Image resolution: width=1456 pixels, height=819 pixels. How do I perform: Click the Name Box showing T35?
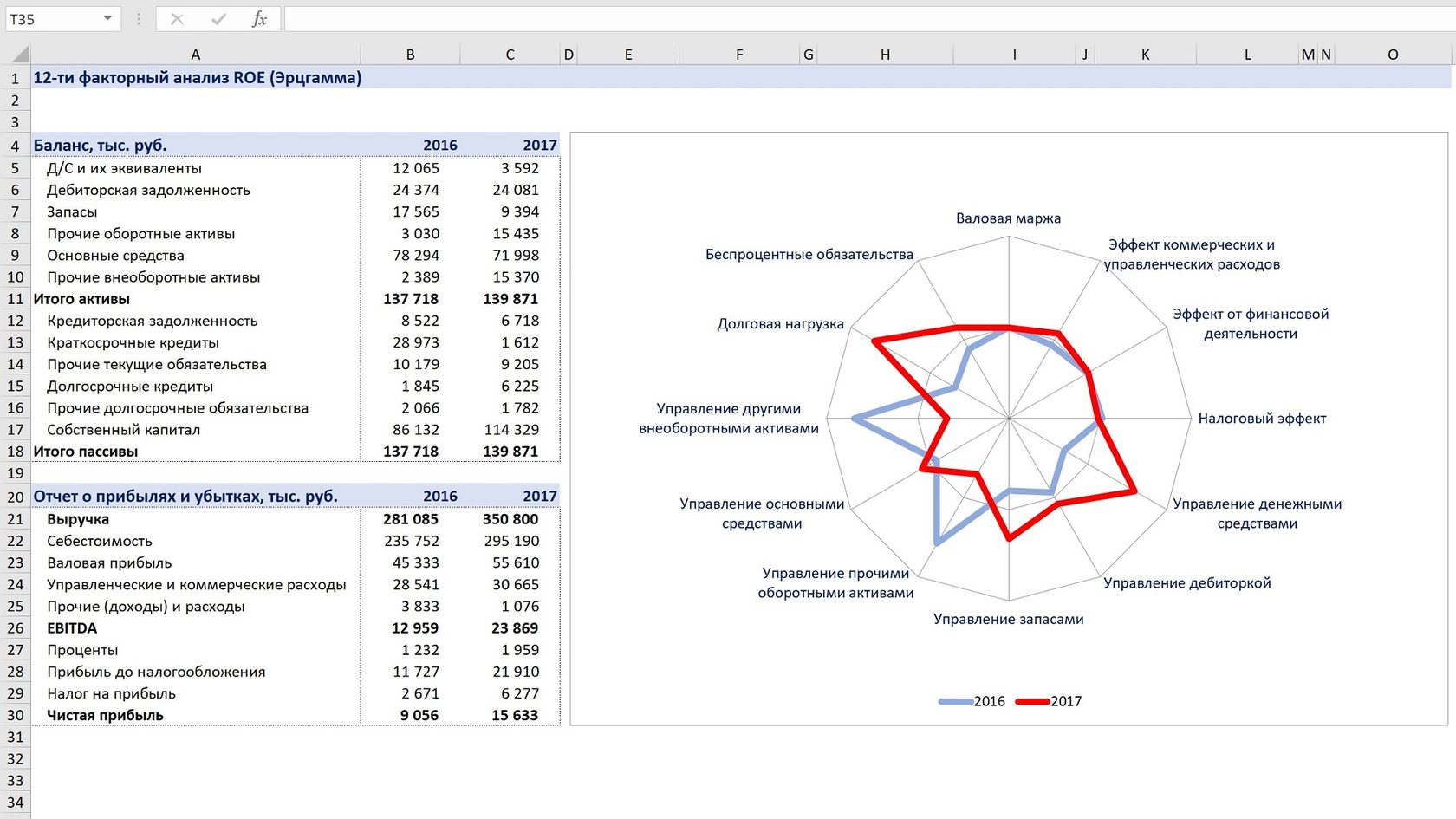pos(52,19)
